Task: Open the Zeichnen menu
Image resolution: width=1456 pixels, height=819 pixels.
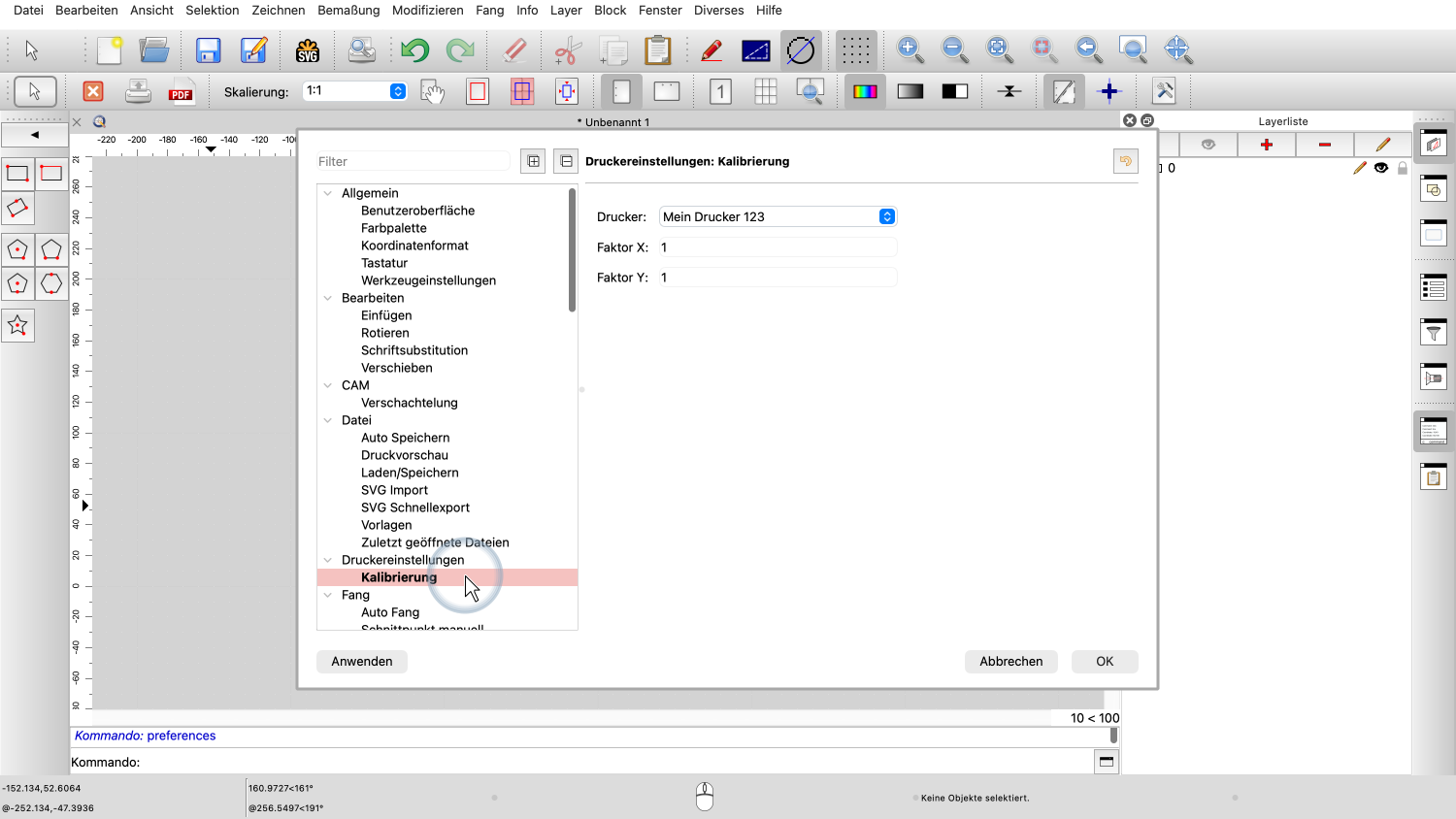Action: [x=278, y=10]
